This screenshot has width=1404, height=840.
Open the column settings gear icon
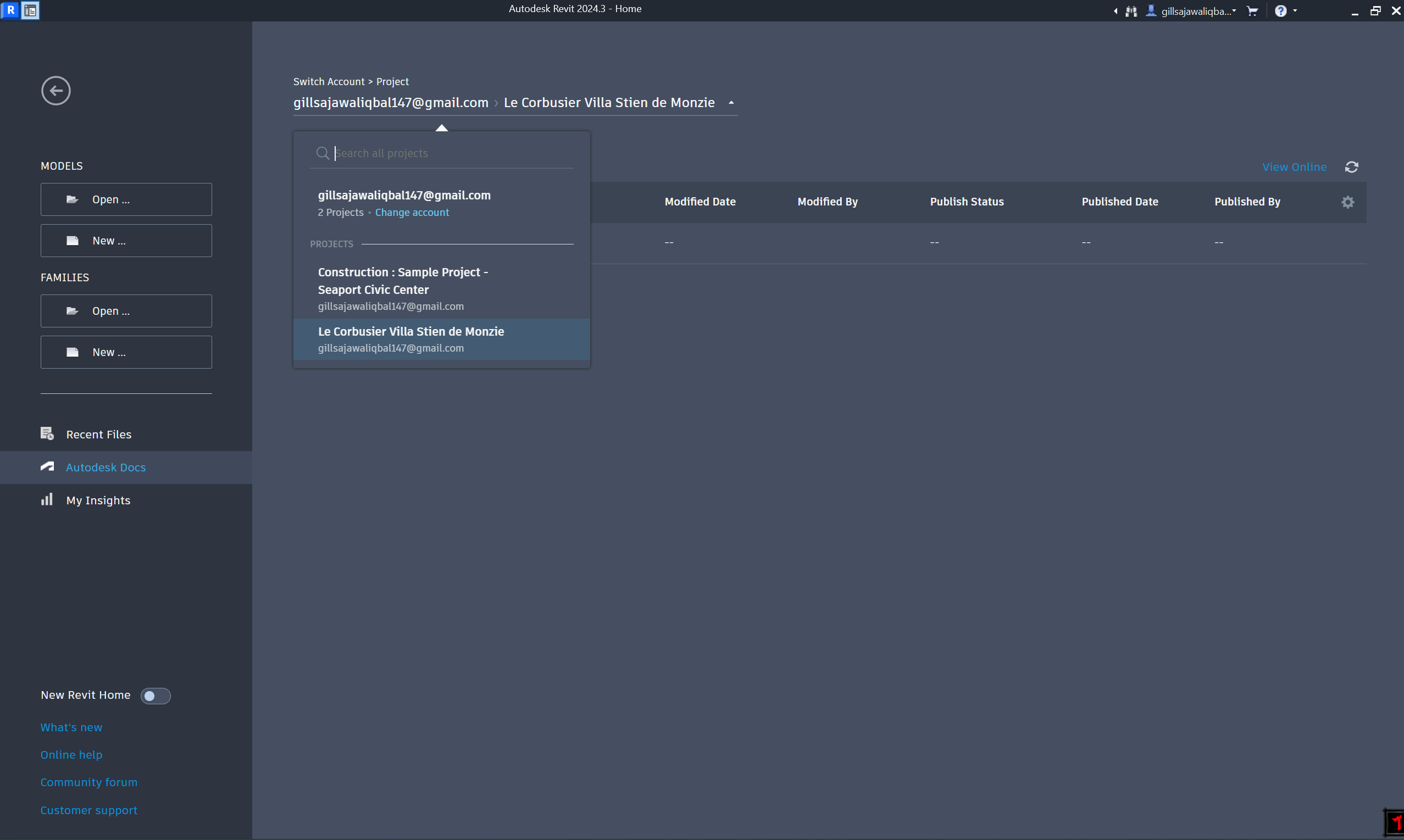coord(1348,202)
